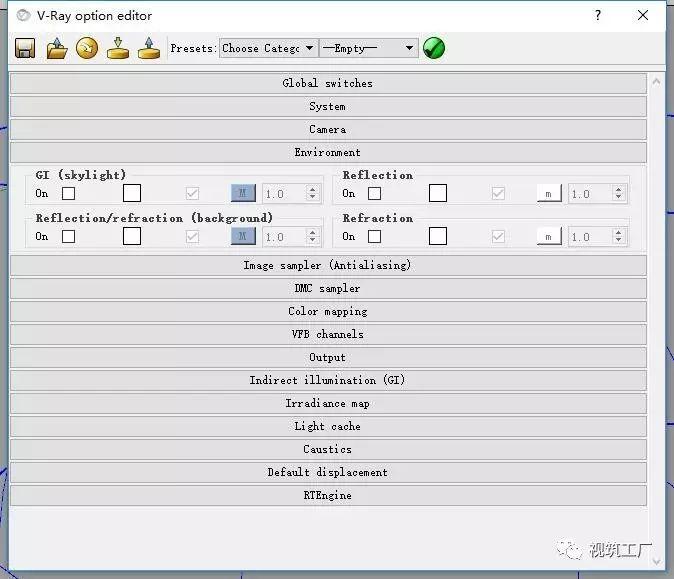The height and width of the screenshot is (579, 674).
Task: Toggle the grayed checkmark in Refraction row
Action: pos(498,236)
